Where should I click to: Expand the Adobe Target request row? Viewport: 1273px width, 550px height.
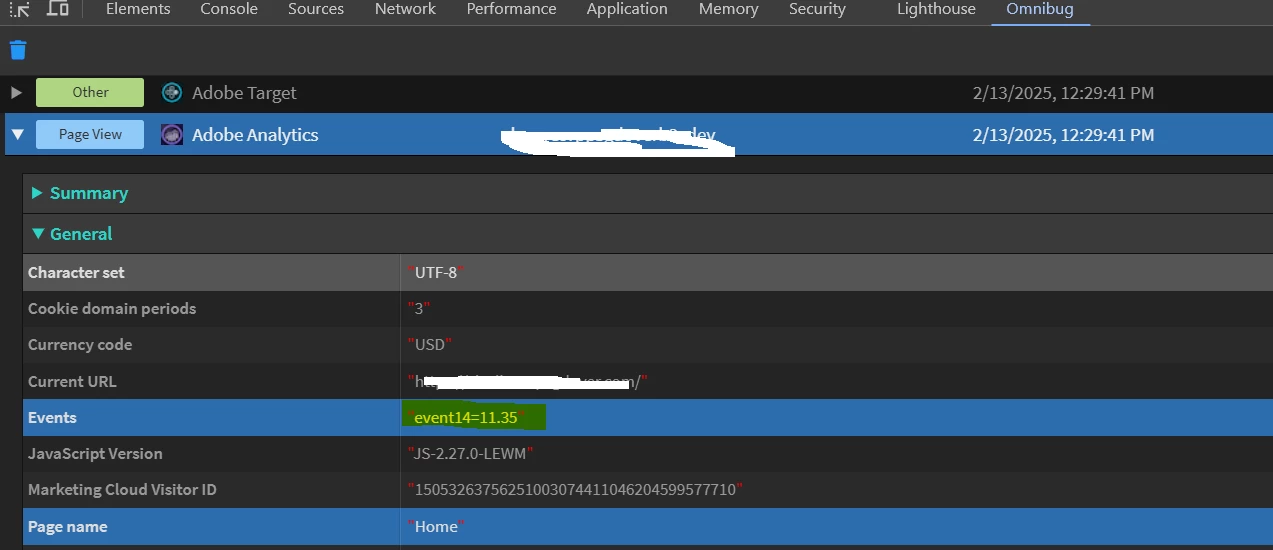tap(16, 93)
